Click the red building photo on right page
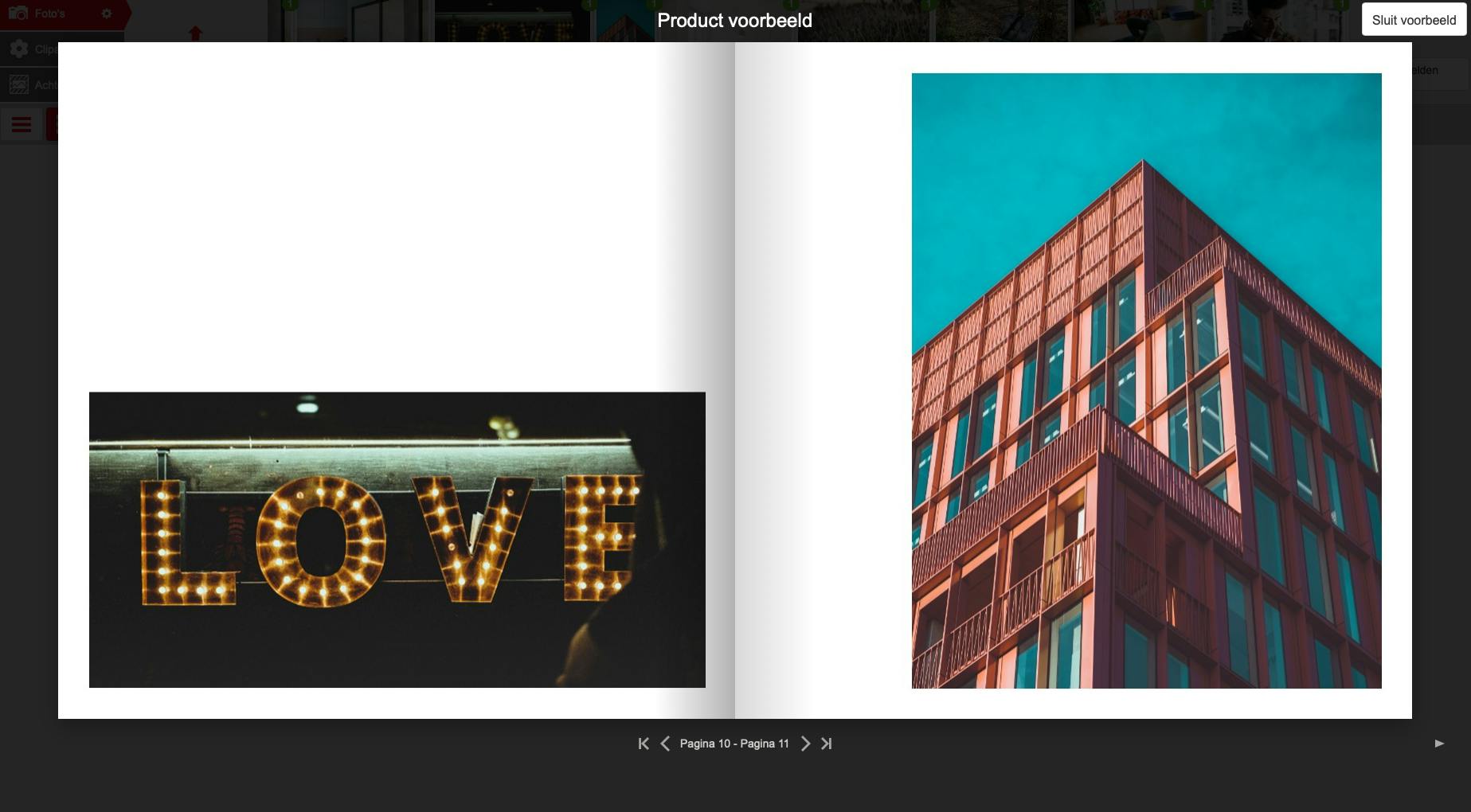 click(1147, 381)
